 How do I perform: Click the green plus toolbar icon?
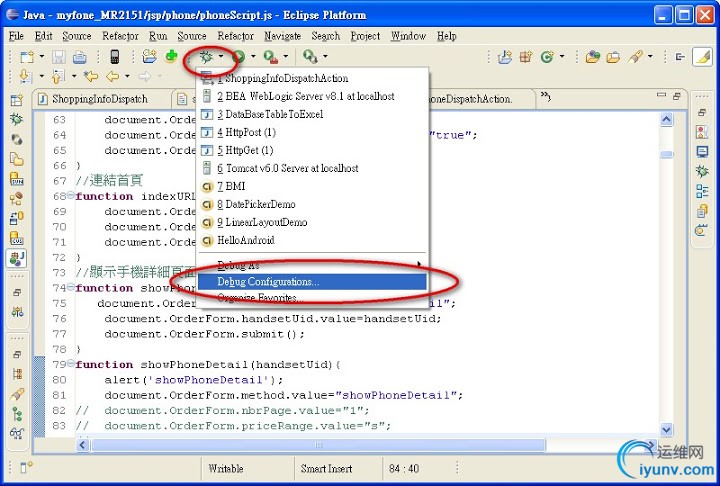[x=172, y=56]
